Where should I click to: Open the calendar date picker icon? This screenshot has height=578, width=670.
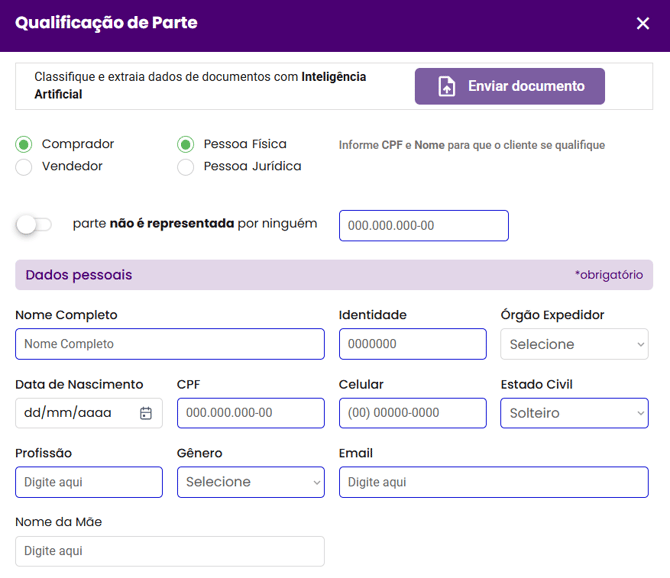pyautogui.click(x=146, y=413)
